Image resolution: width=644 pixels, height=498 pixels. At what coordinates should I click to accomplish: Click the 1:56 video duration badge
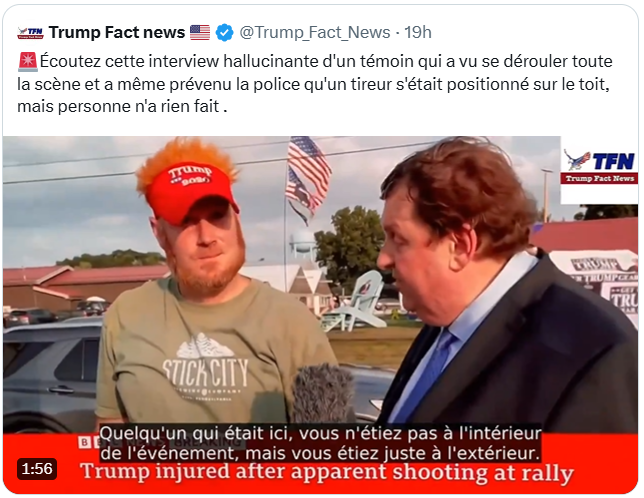37,469
